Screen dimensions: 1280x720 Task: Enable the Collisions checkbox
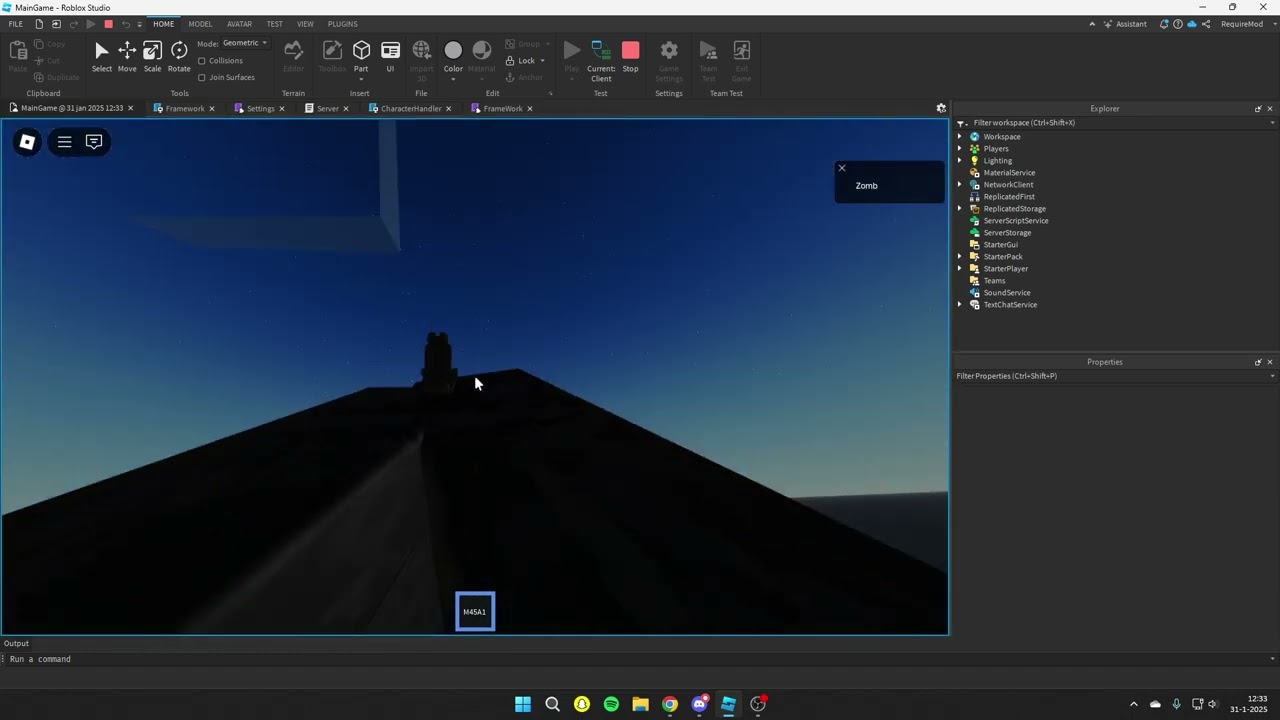point(202,61)
